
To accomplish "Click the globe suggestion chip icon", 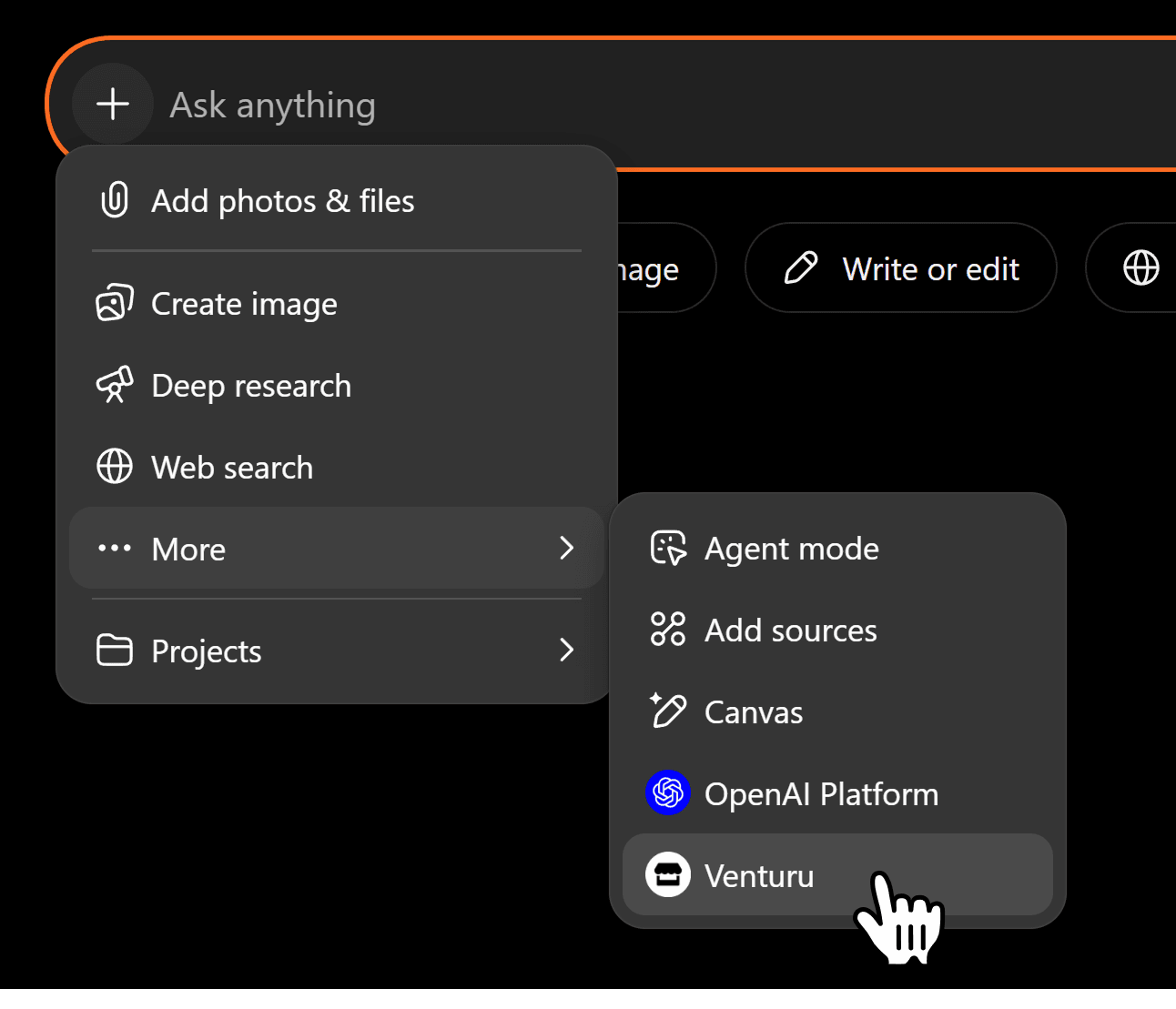I will [1141, 267].
